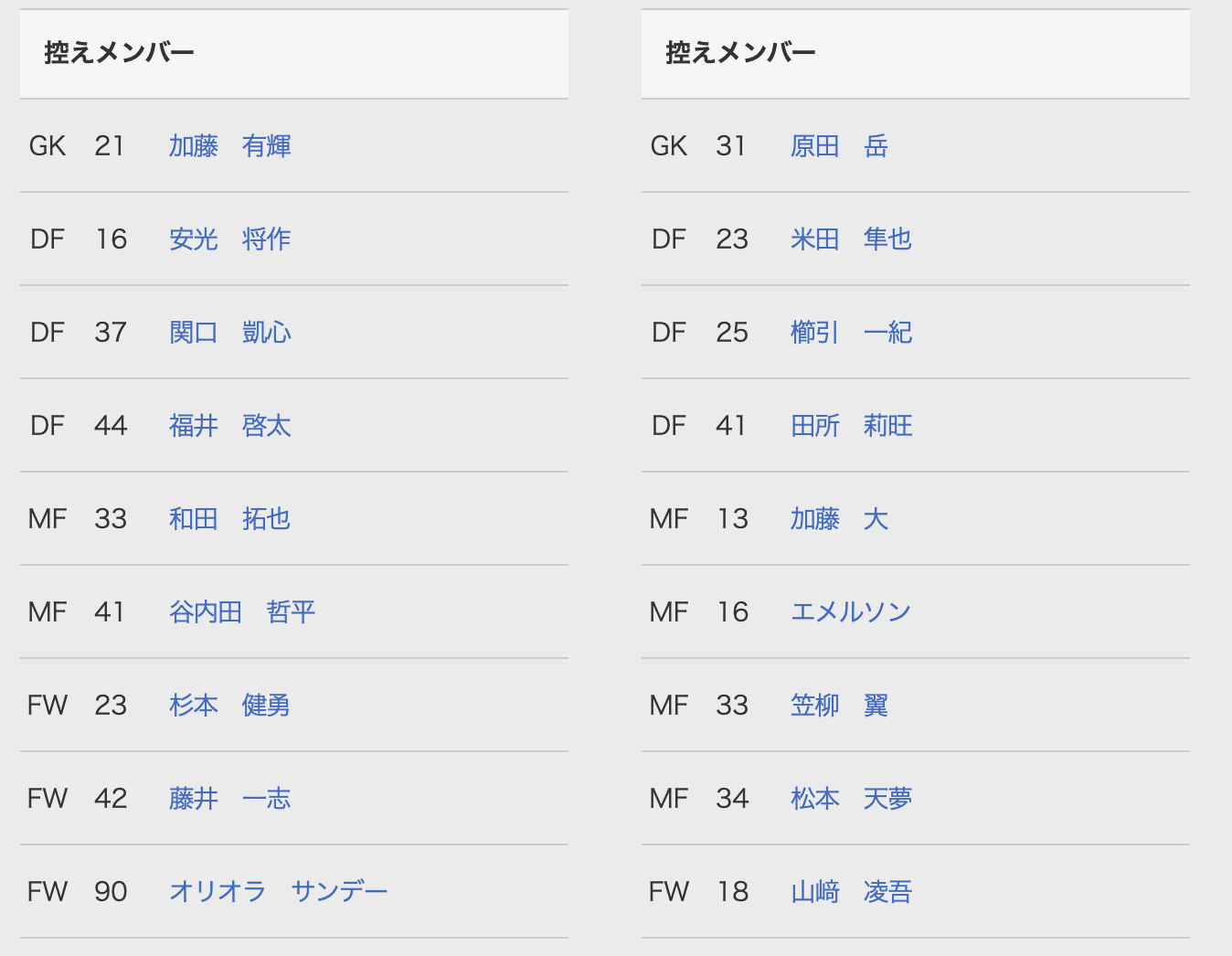Image resolution: width=1232 pixels, height=956 pixels.
Task: Click player name 安光 将作
Action: pos(229,239)
